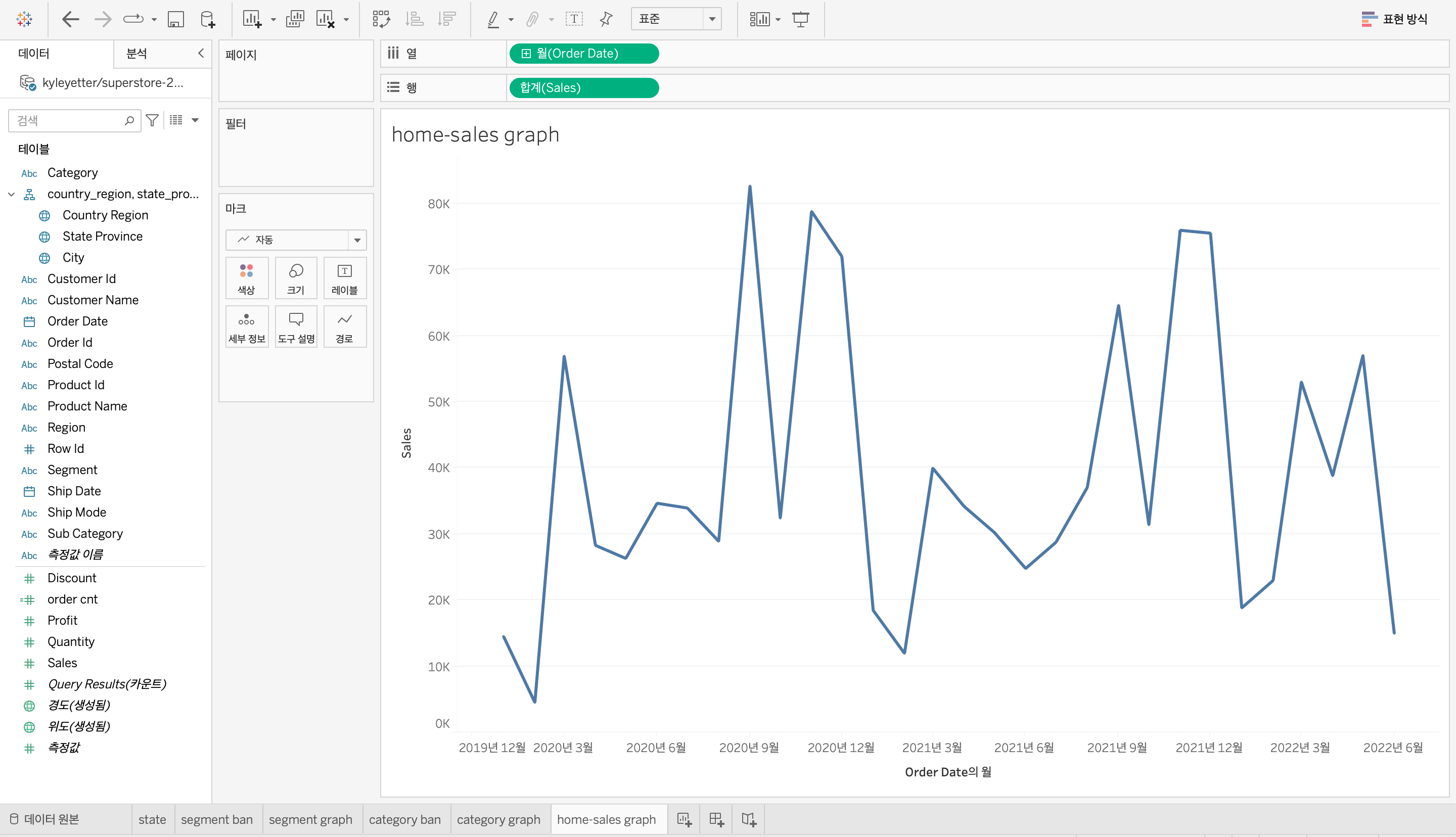Open the Color (색상) mark card
The width and height of the screenshot is (1456, 837).
247,278
